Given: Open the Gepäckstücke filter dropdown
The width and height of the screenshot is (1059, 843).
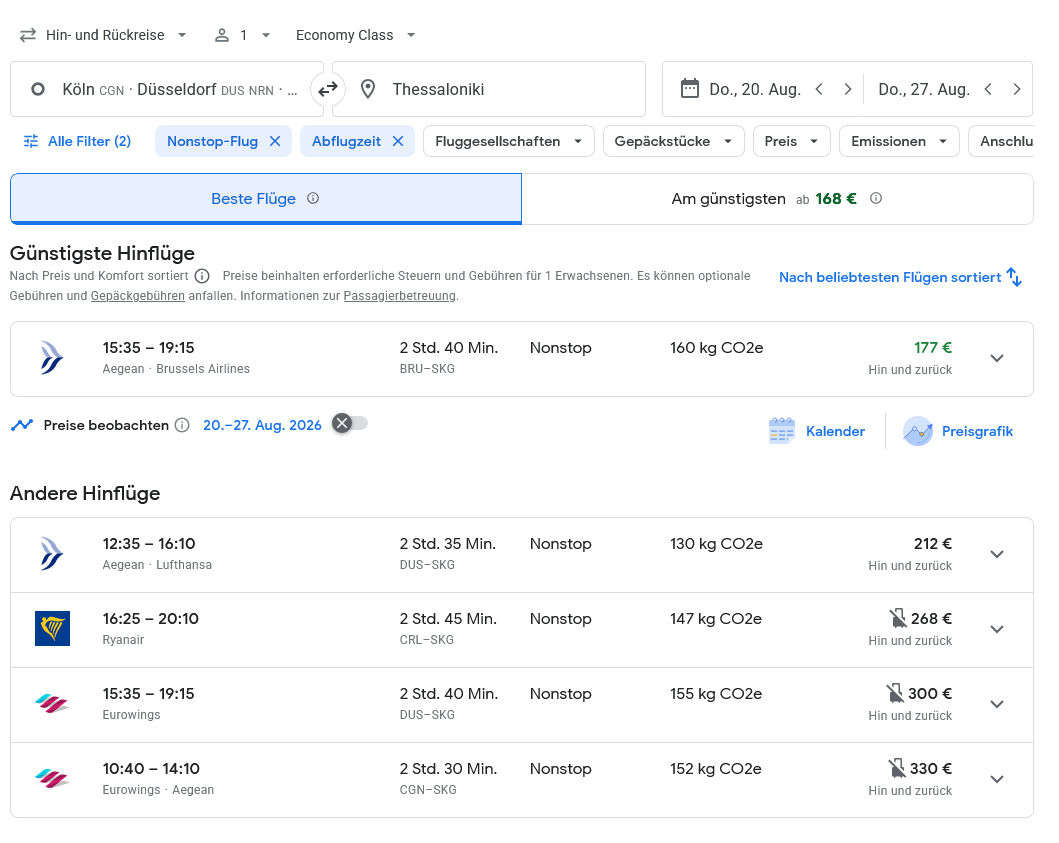Looking at the screenshot, I should (673, 141).
